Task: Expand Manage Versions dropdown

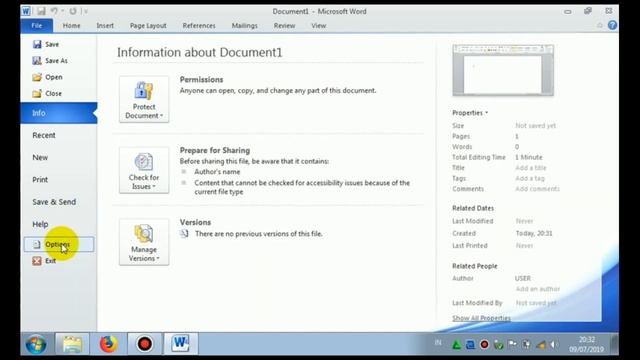Action: (x=144, y=242)
